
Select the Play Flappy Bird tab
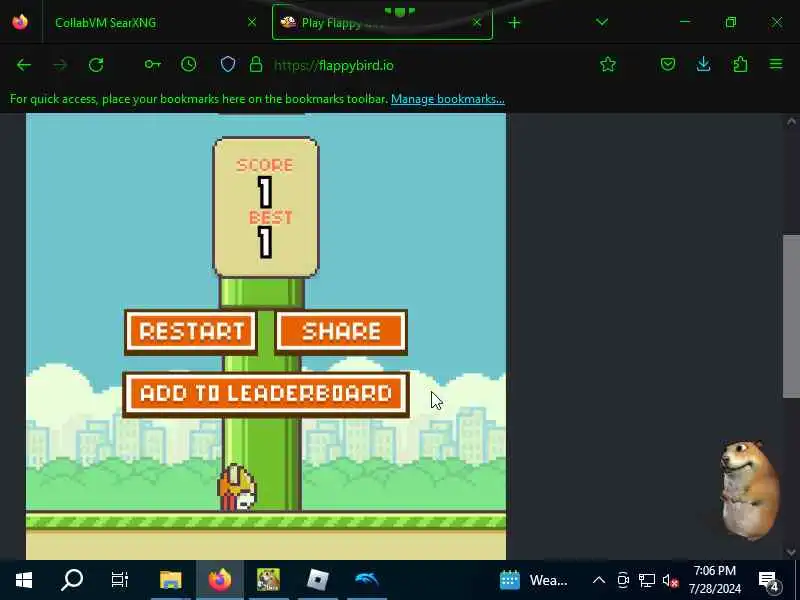coord(382,22)
